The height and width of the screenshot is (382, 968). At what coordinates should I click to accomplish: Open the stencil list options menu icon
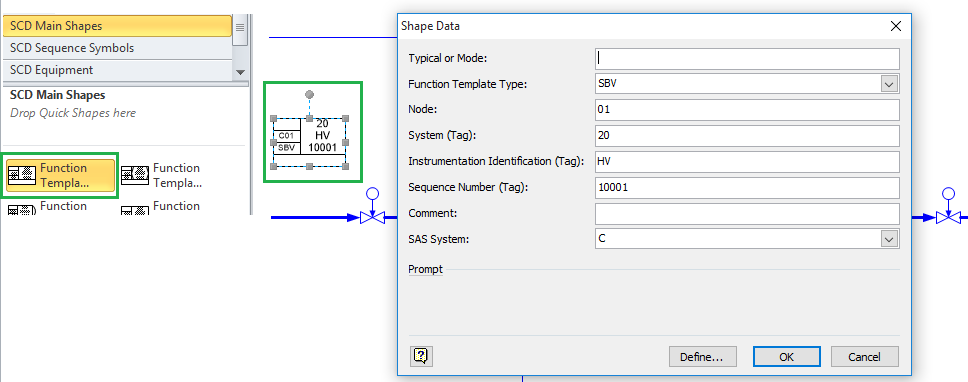[240, 27]
